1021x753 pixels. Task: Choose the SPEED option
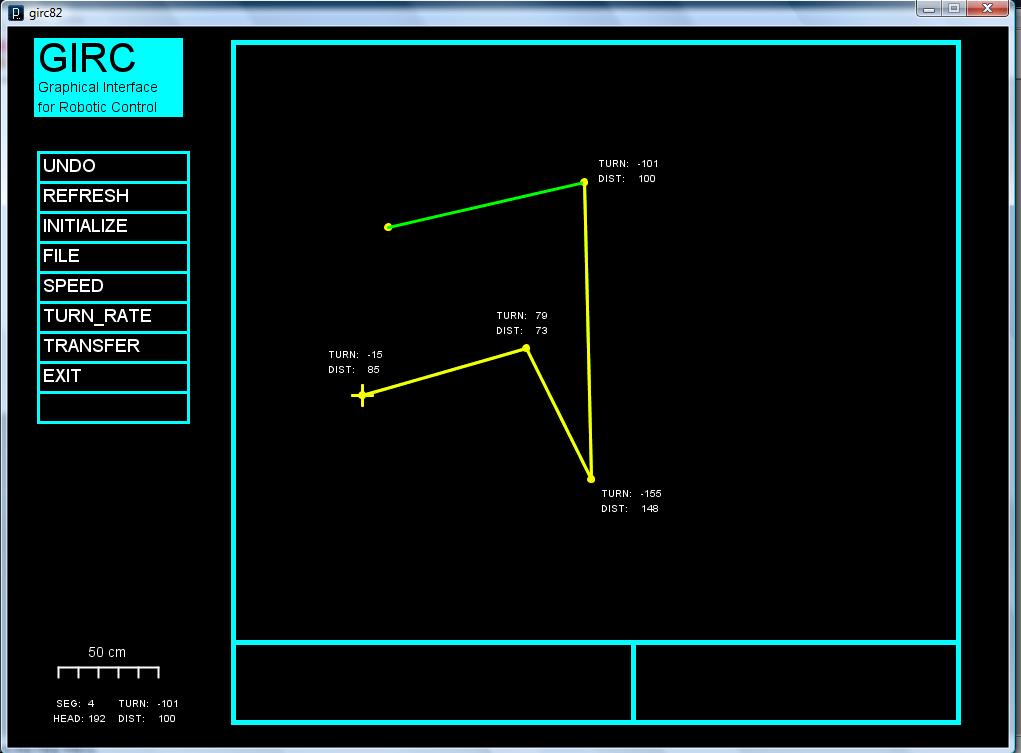(x=113, y=287)
